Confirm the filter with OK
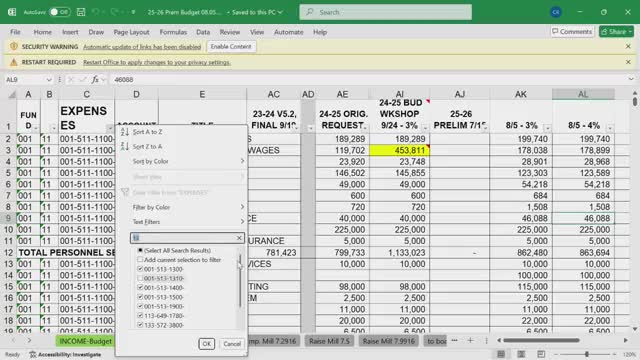This screenshot has width=640, height=360. 207,344
